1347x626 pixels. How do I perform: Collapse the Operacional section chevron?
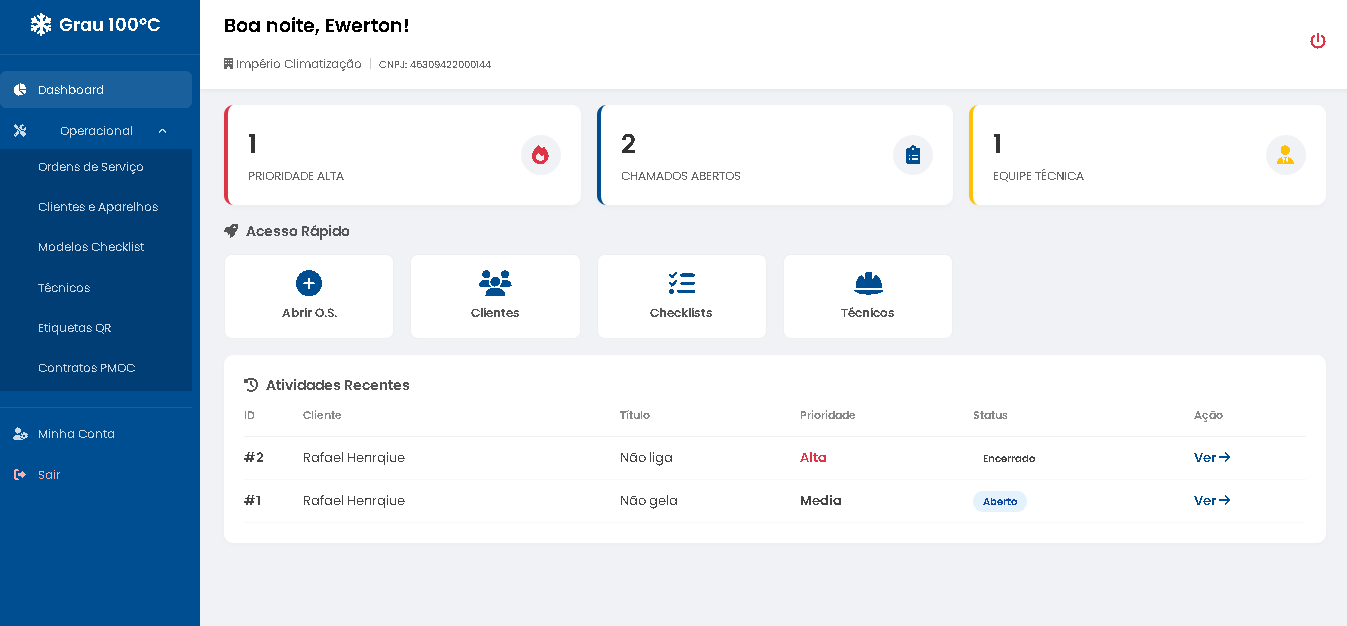pos(162,130)
